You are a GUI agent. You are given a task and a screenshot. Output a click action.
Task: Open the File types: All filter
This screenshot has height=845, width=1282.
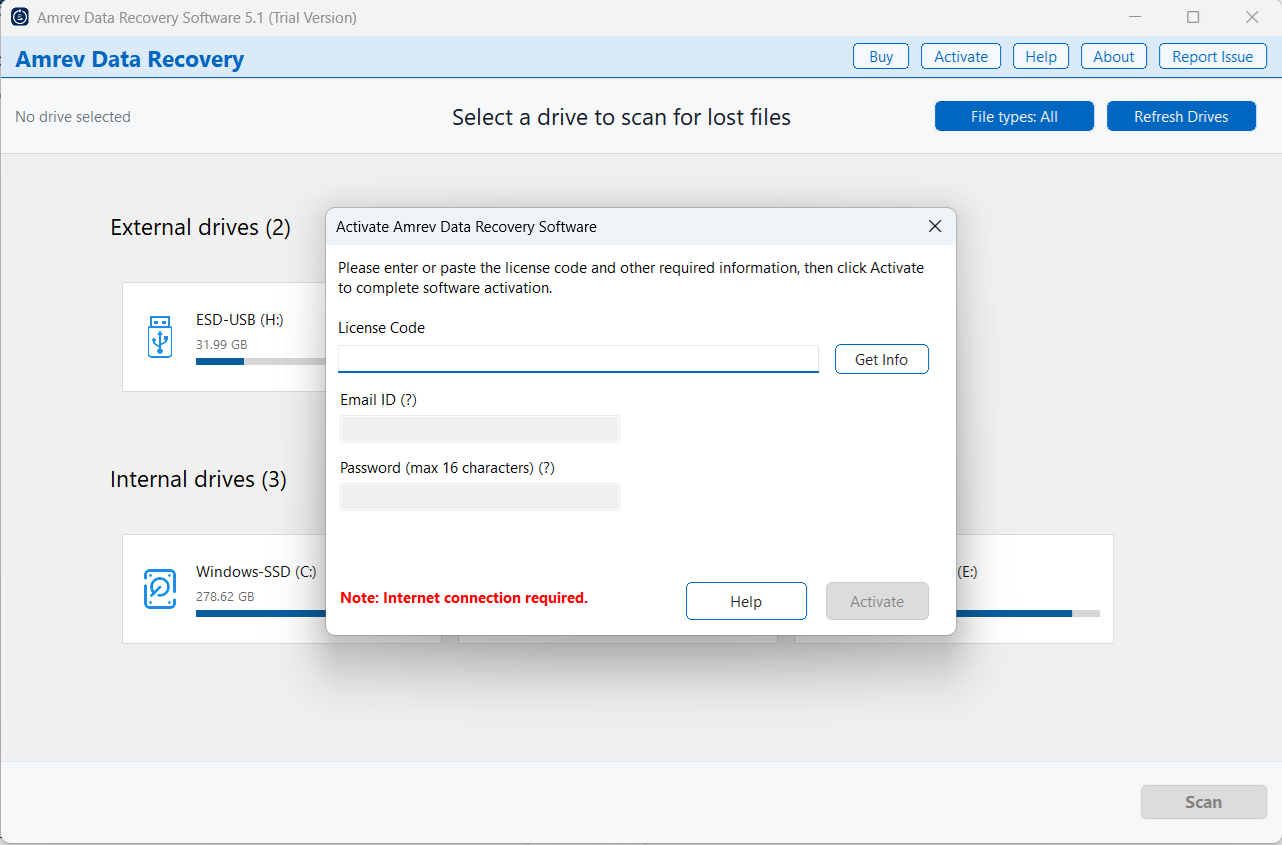(x=1014, y=116)
